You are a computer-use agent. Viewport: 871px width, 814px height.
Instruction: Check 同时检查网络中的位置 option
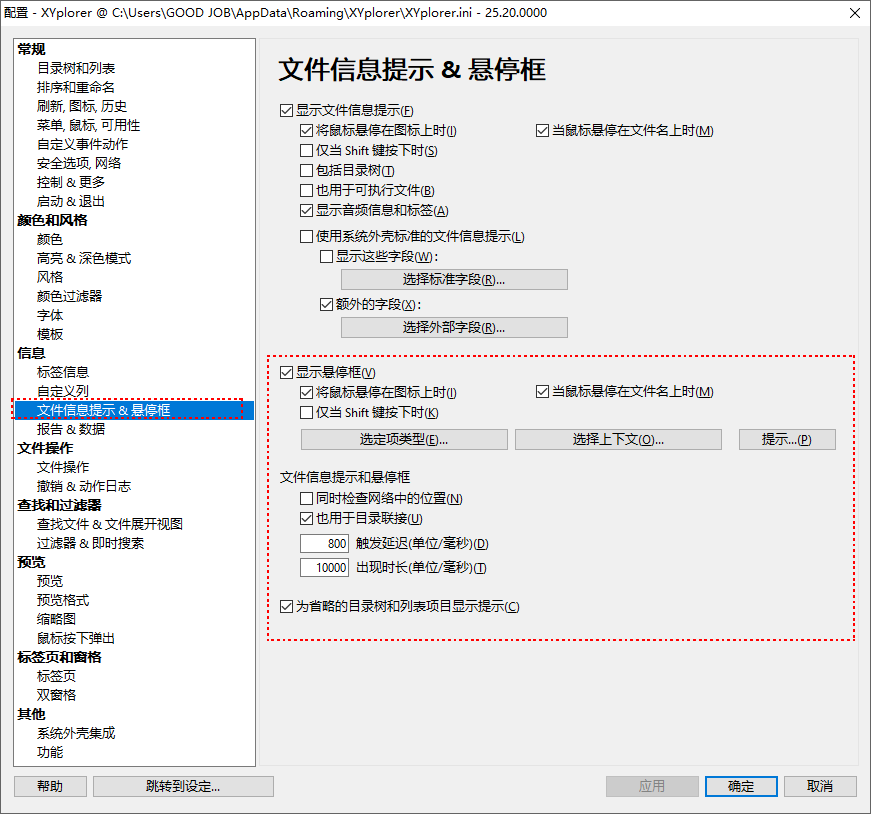tap(307, 499)
